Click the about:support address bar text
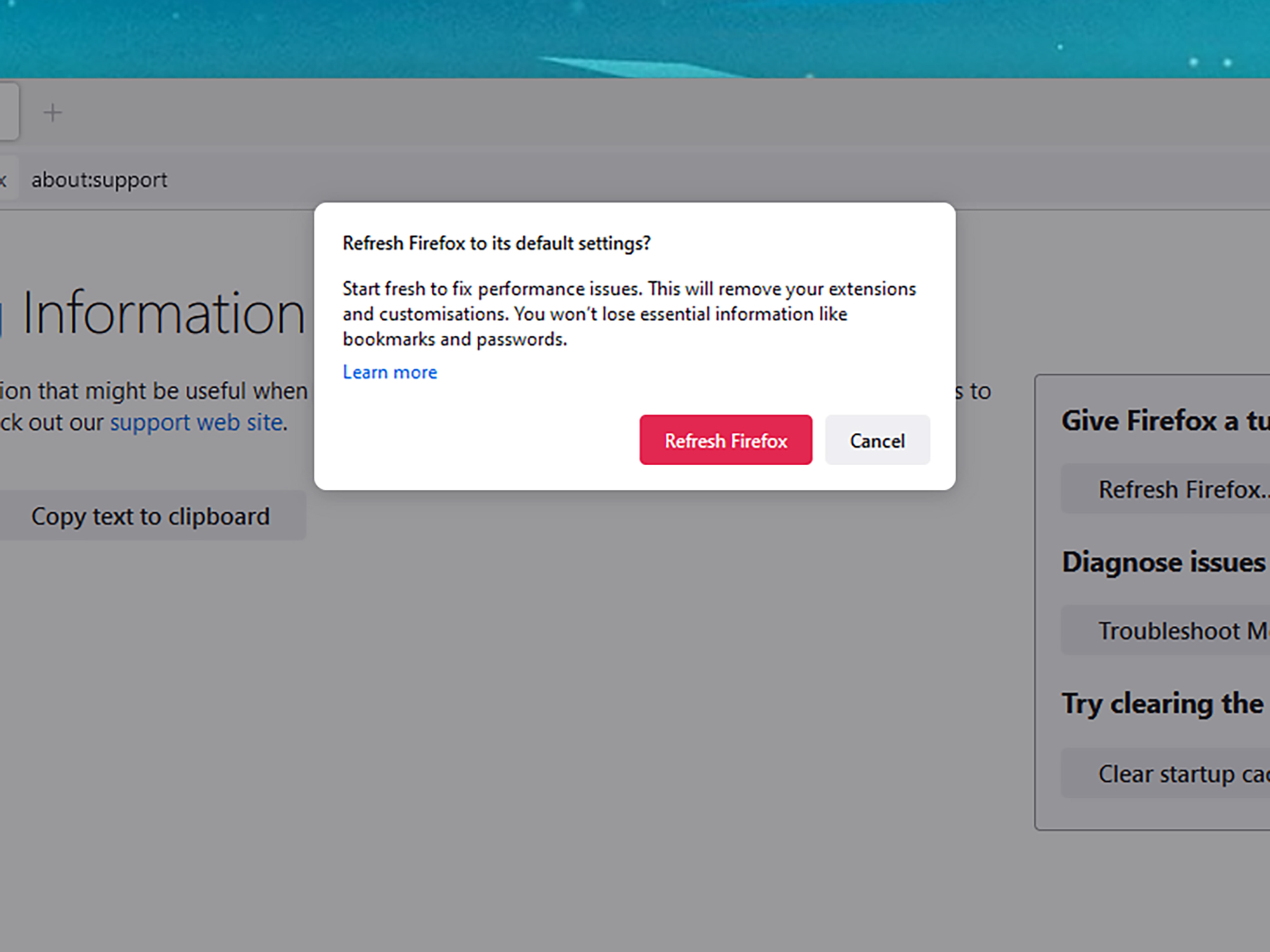The image size is (1270, 952). point(99,180)
